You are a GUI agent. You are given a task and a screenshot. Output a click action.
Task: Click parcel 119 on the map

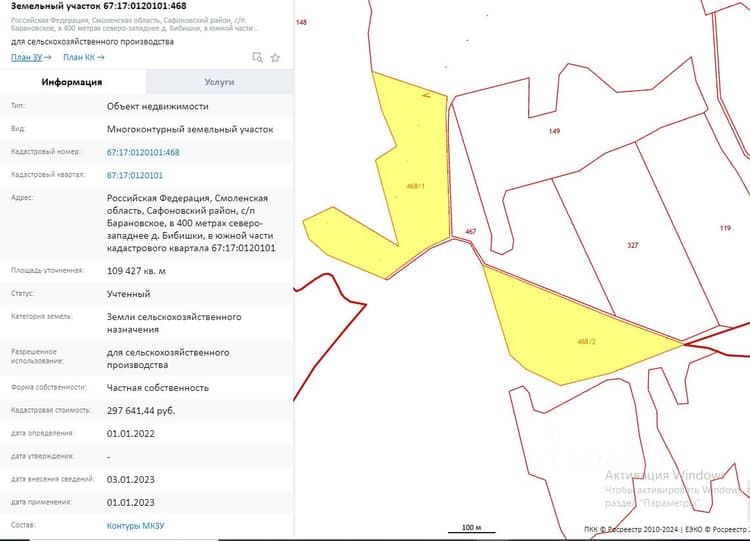click(x=725, y=228)
